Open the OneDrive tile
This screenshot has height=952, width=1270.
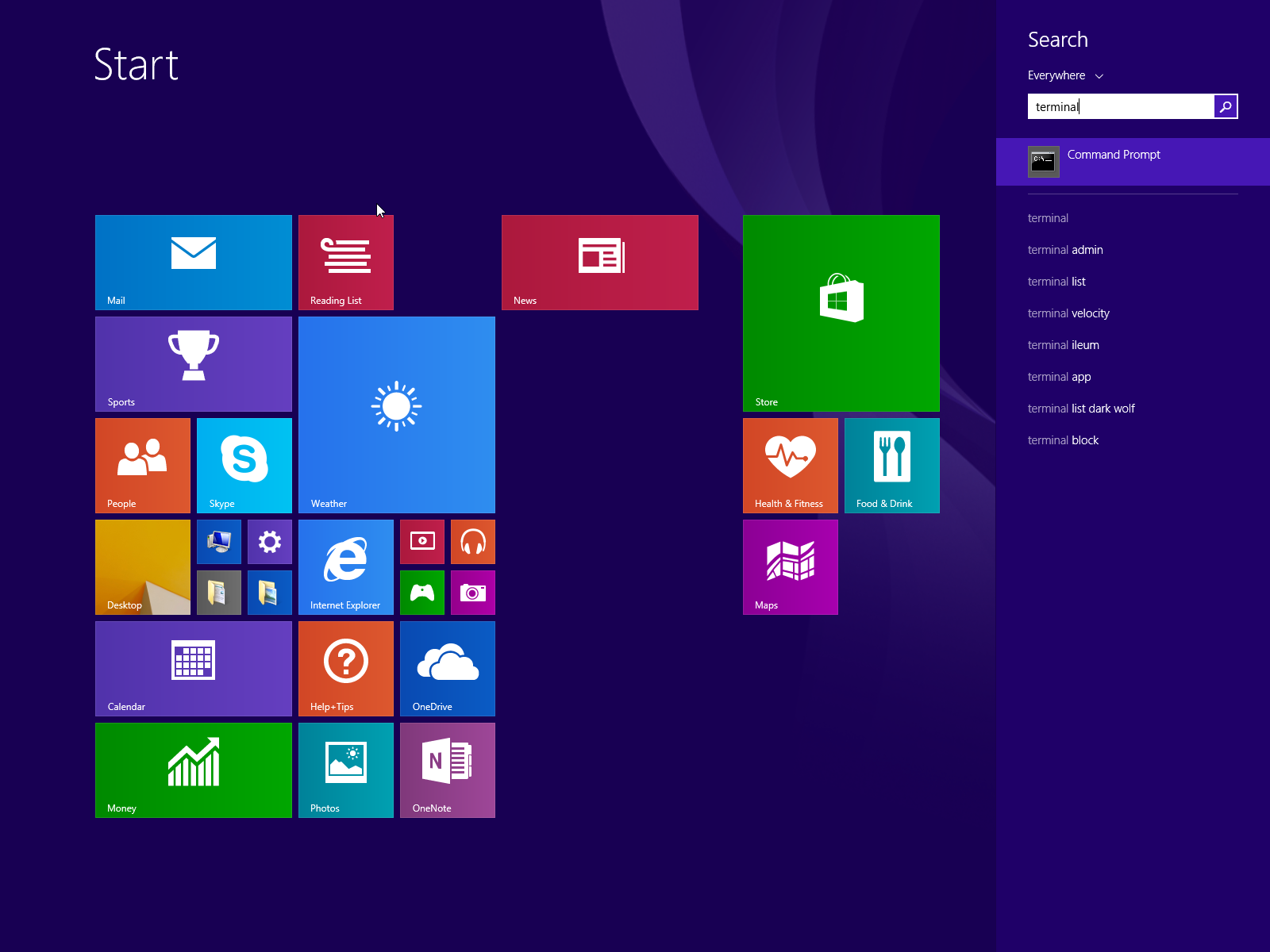(x=447, y=668)
